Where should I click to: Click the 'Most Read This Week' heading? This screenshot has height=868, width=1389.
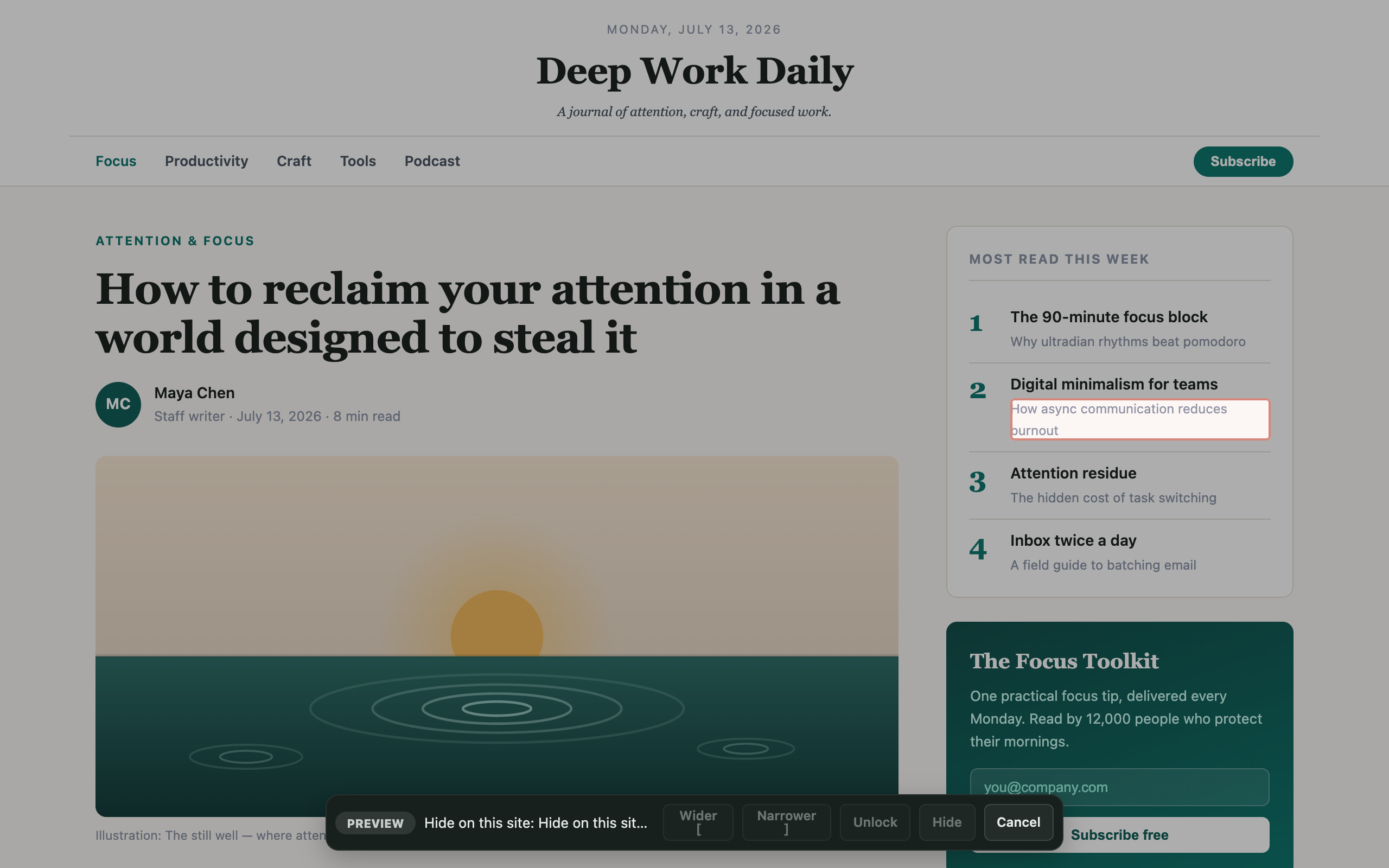click(x=1059, y=259)
